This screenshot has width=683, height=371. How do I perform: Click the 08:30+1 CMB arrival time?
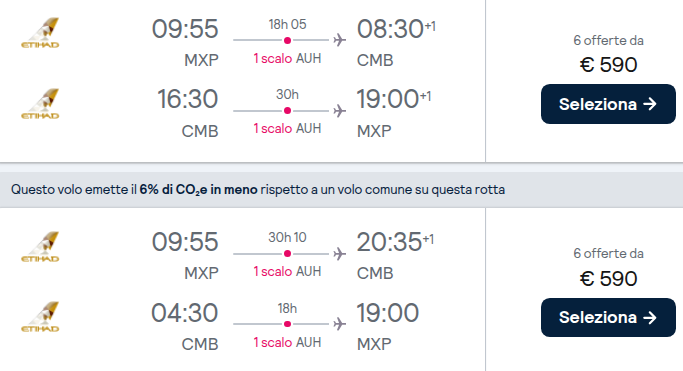(x=396, y=29)
